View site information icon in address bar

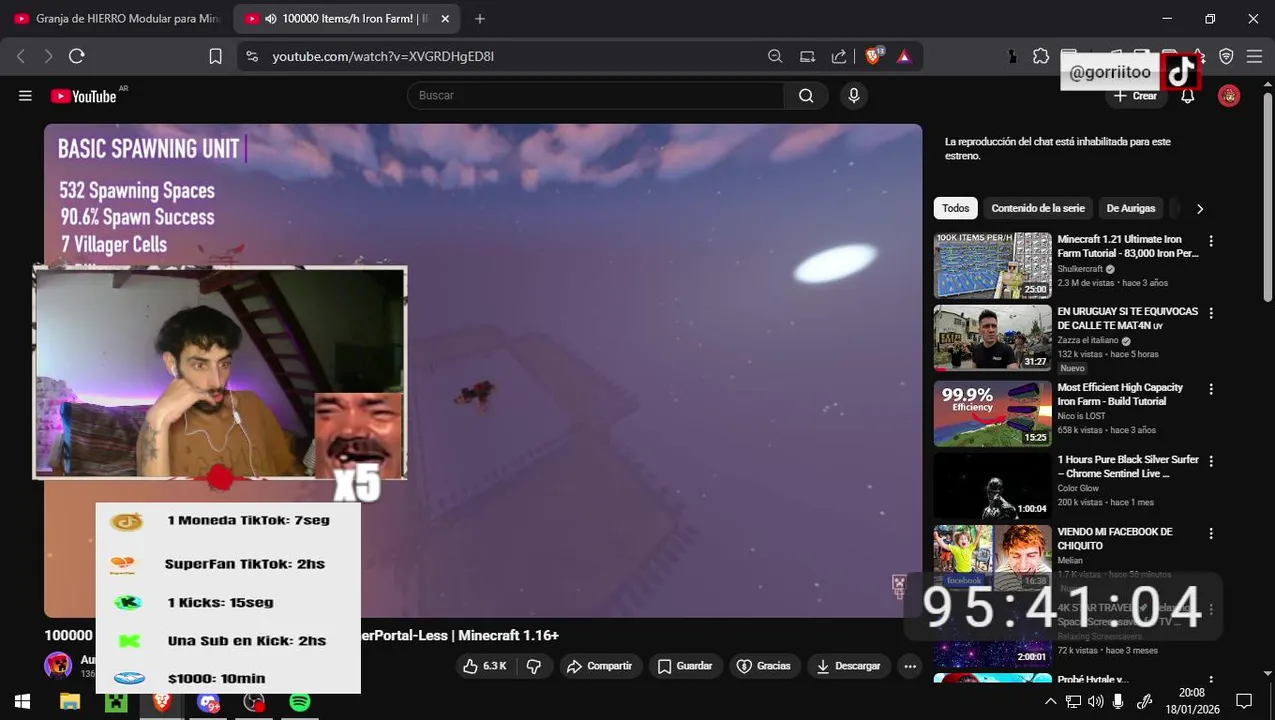point(252,57)
